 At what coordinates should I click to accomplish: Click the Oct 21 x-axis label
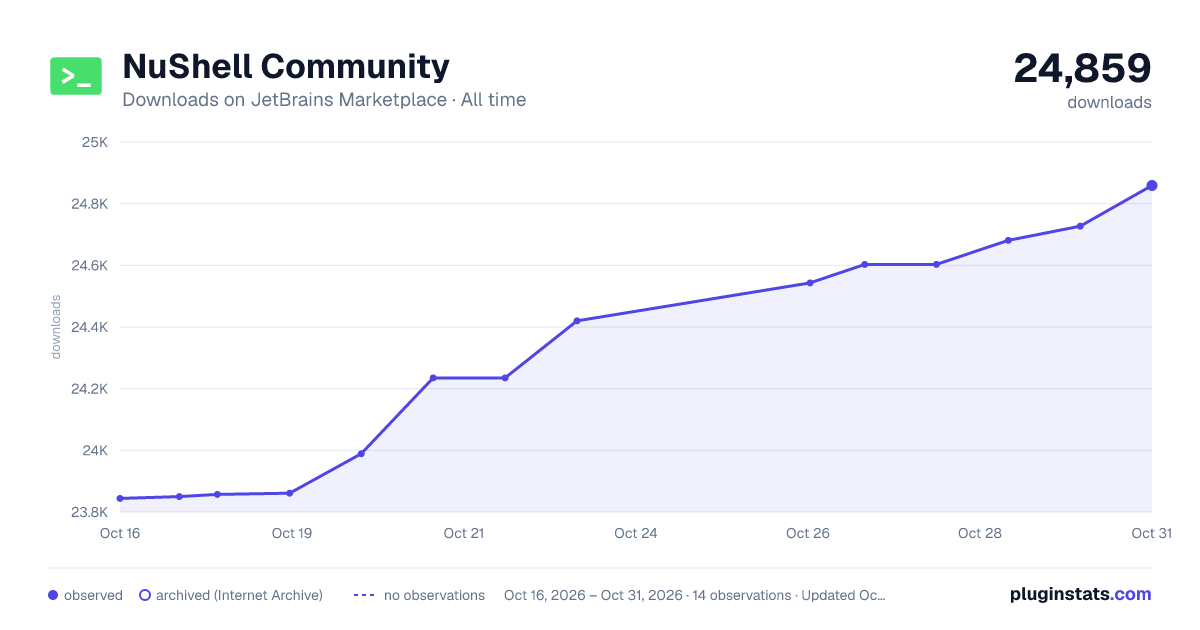[x=464, y=533]
